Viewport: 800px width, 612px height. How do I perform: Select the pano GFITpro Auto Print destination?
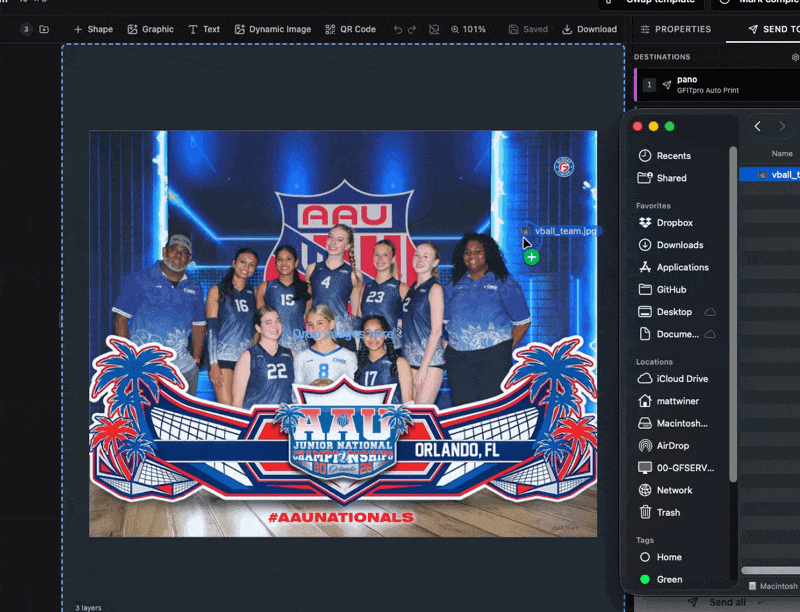coord(717,85)
